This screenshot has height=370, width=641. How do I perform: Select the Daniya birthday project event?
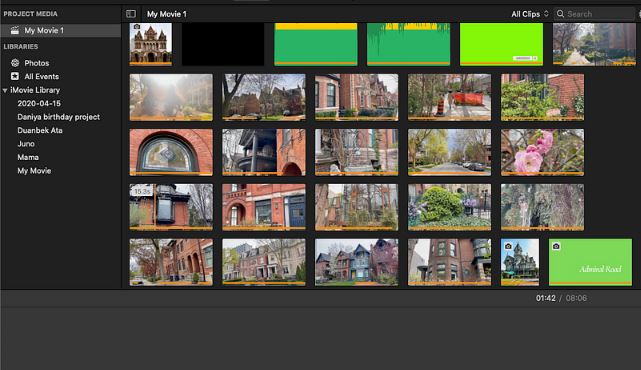click(58, 117)
